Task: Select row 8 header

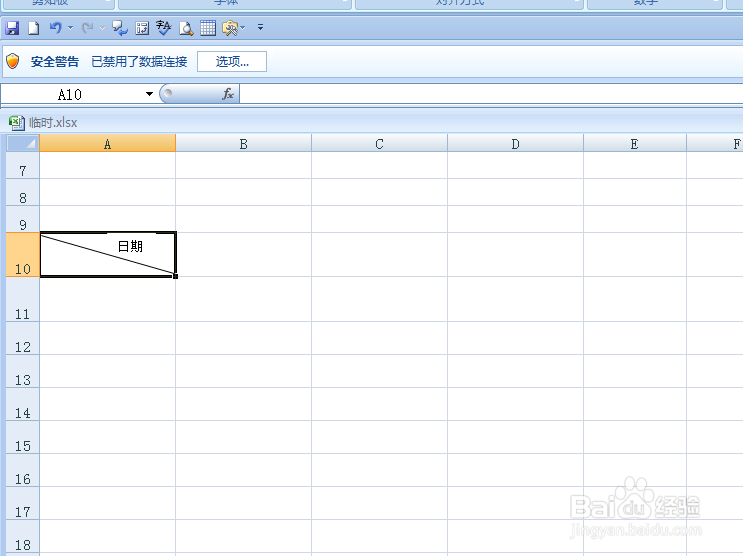Action: click(x=23, y=192)
